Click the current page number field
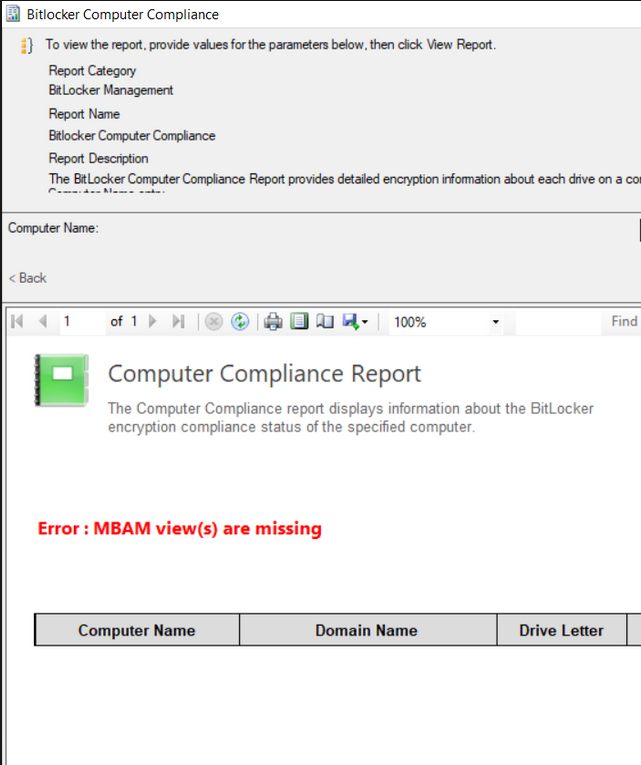 [x=82, y=322]
